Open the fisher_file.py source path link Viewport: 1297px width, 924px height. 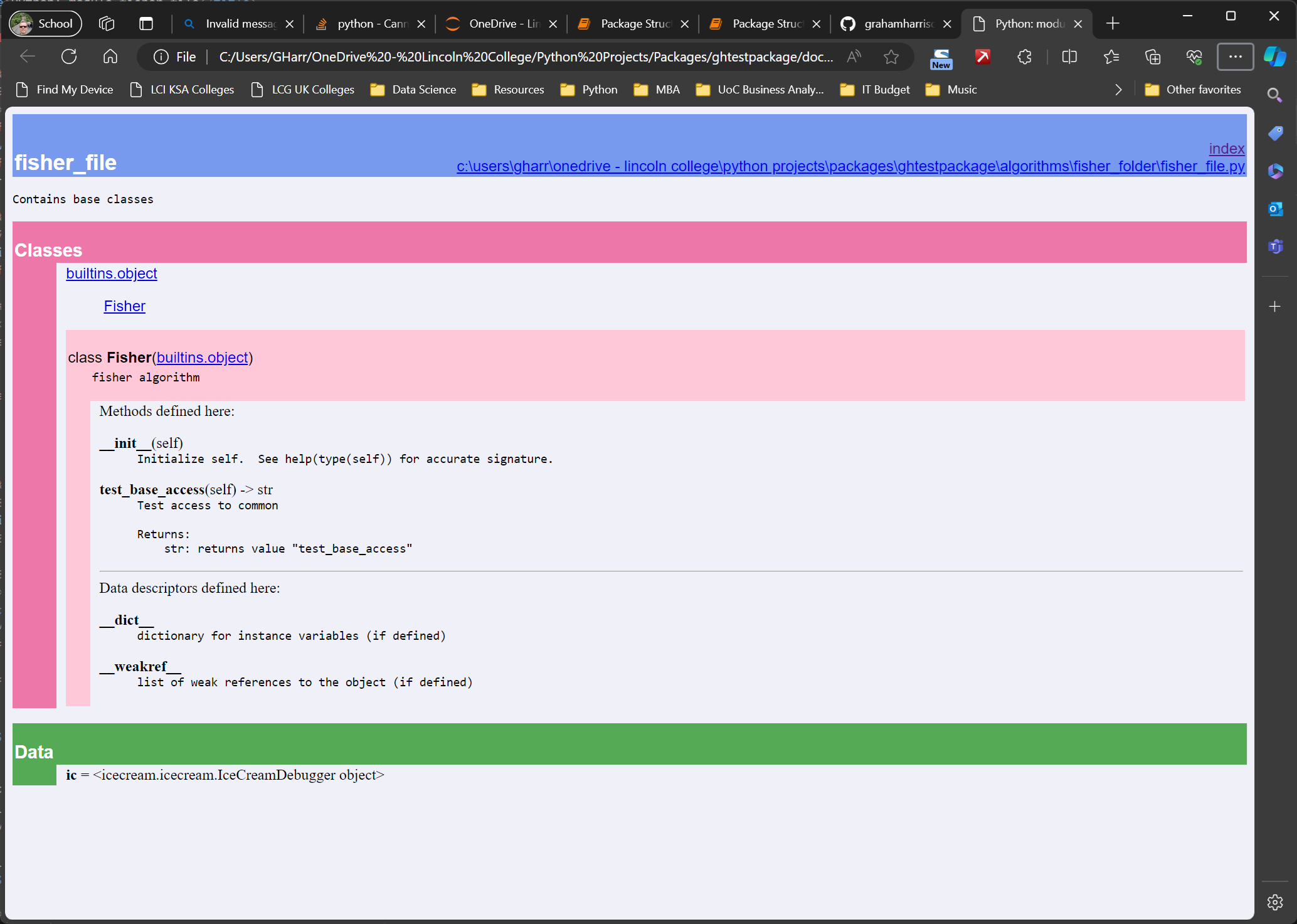(850, 166)
